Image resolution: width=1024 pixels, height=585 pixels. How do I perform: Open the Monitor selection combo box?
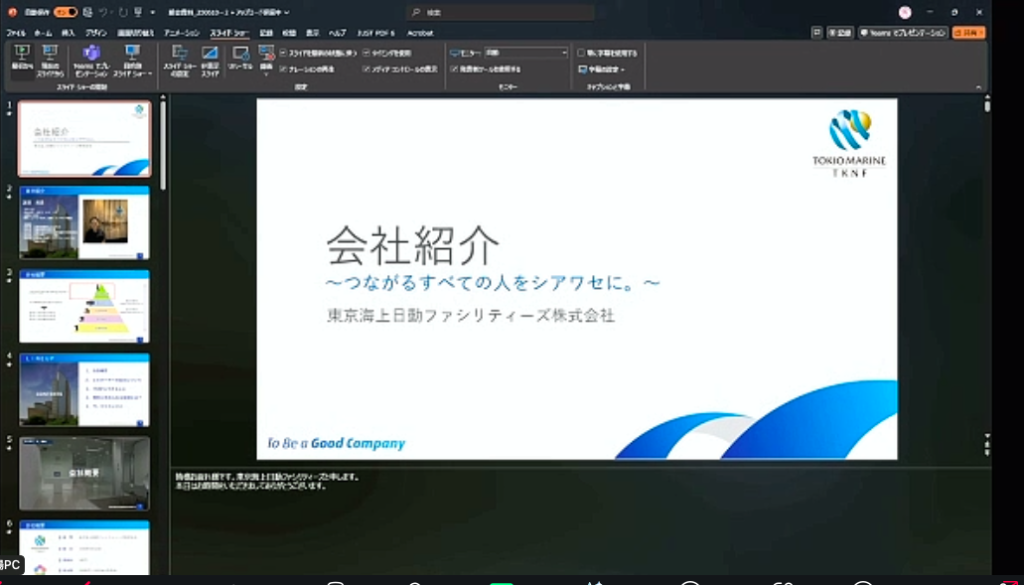pos(526,53)
